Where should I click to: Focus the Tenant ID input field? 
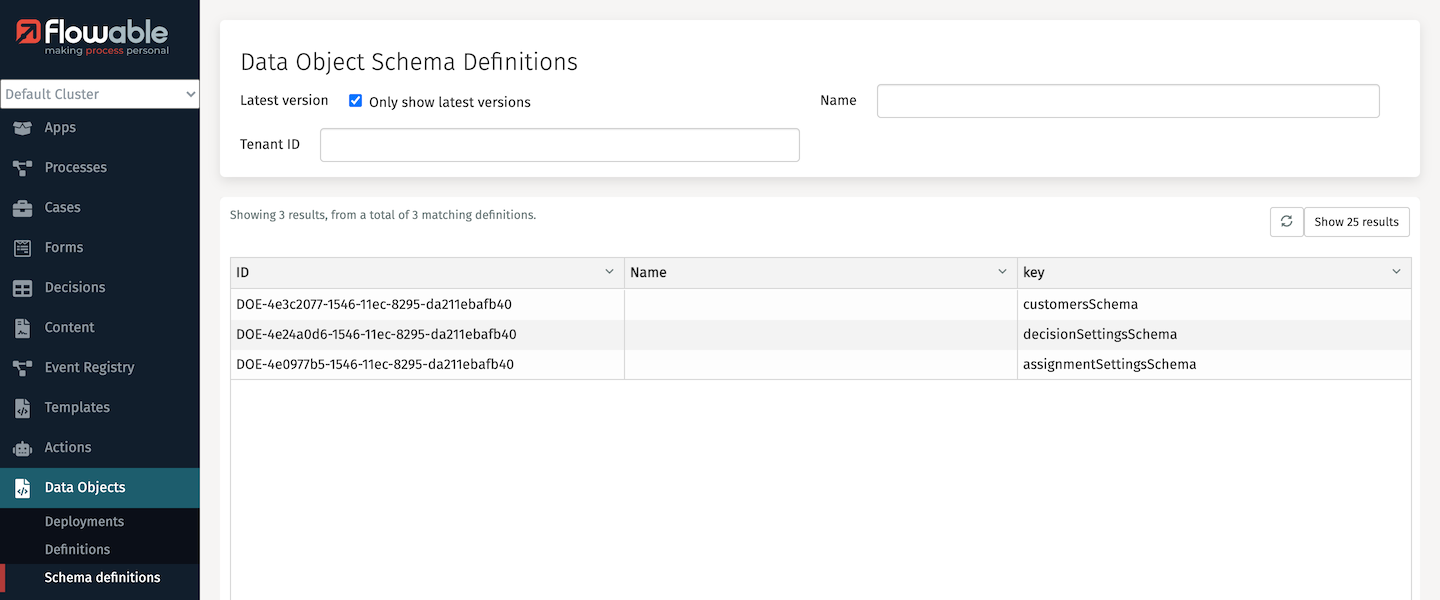[x=559, y=145]
